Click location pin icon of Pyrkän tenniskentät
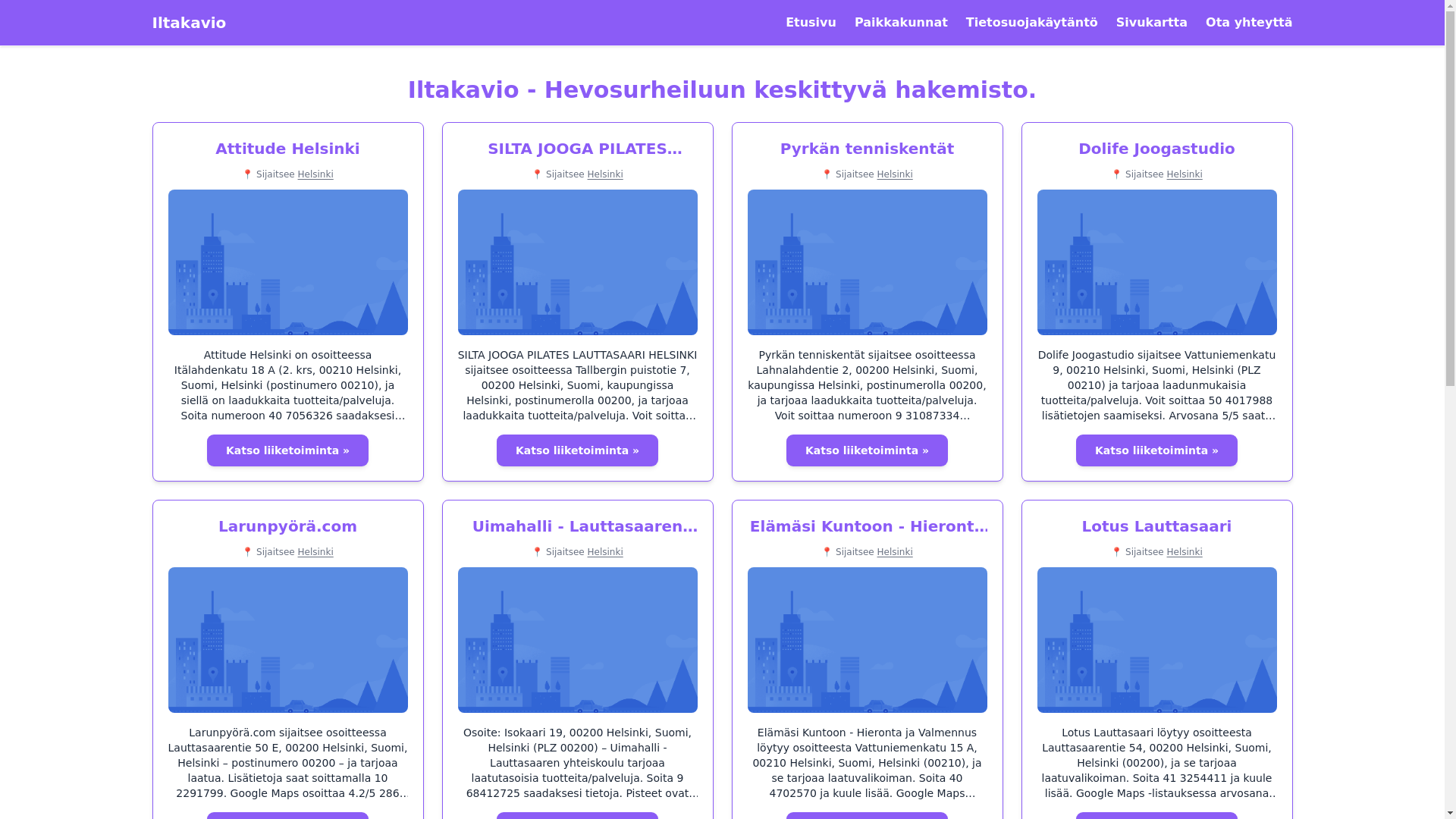 pos(827,174)
